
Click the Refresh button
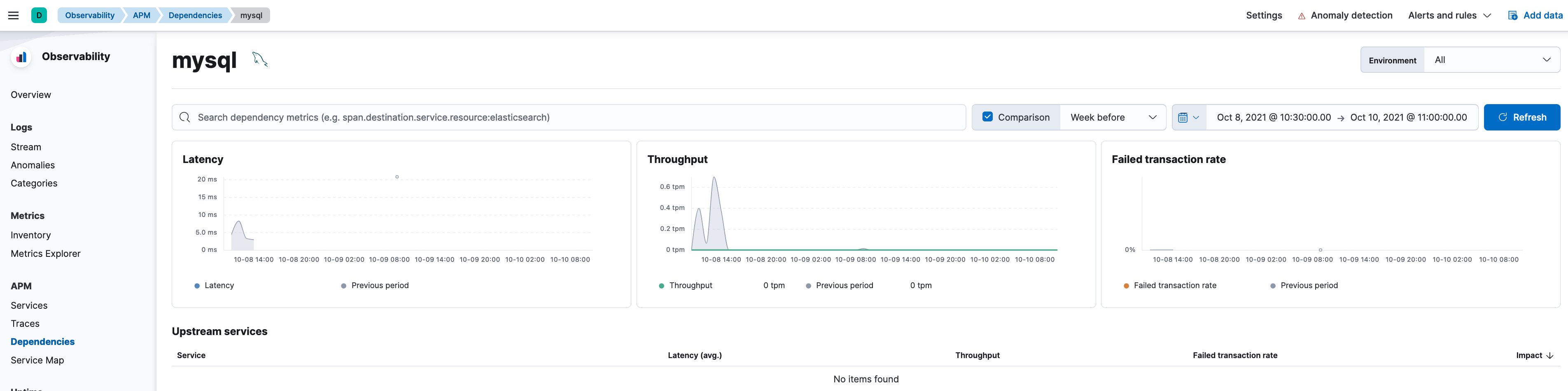click(1522, 117)
